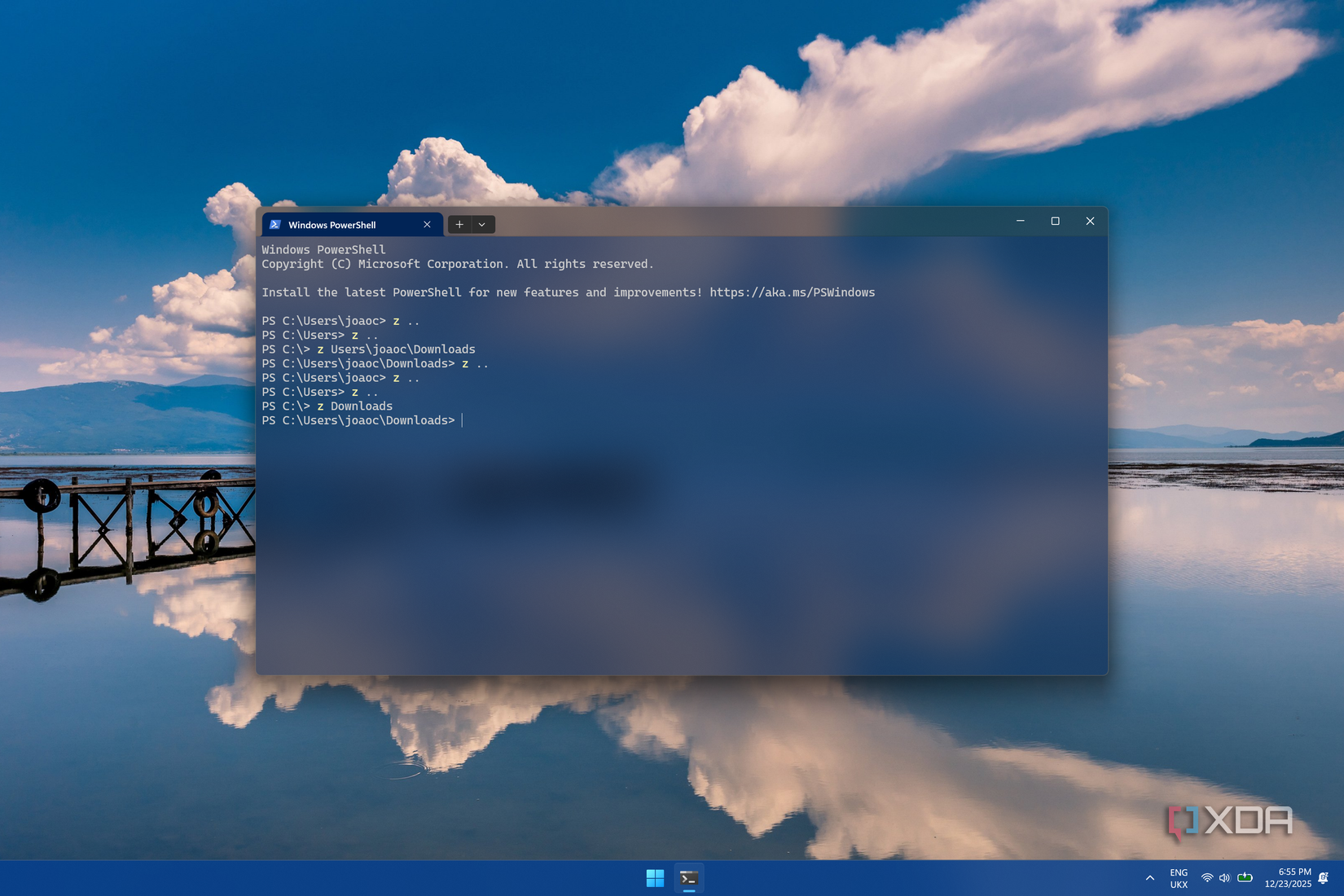Maximize the Terminal window
Screen dimensions: 1344x896
pyautogui.click(x=1055, y=221)
